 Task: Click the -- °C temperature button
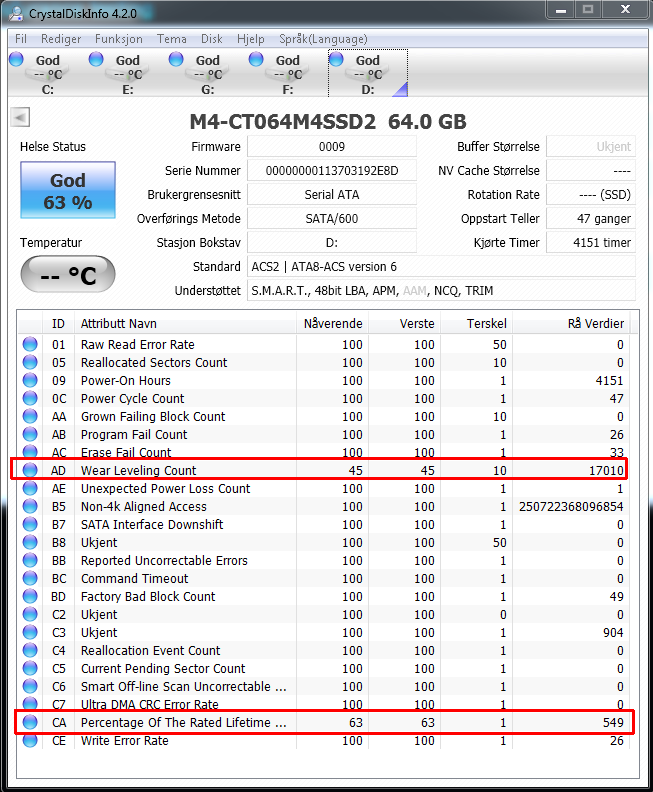68,274
